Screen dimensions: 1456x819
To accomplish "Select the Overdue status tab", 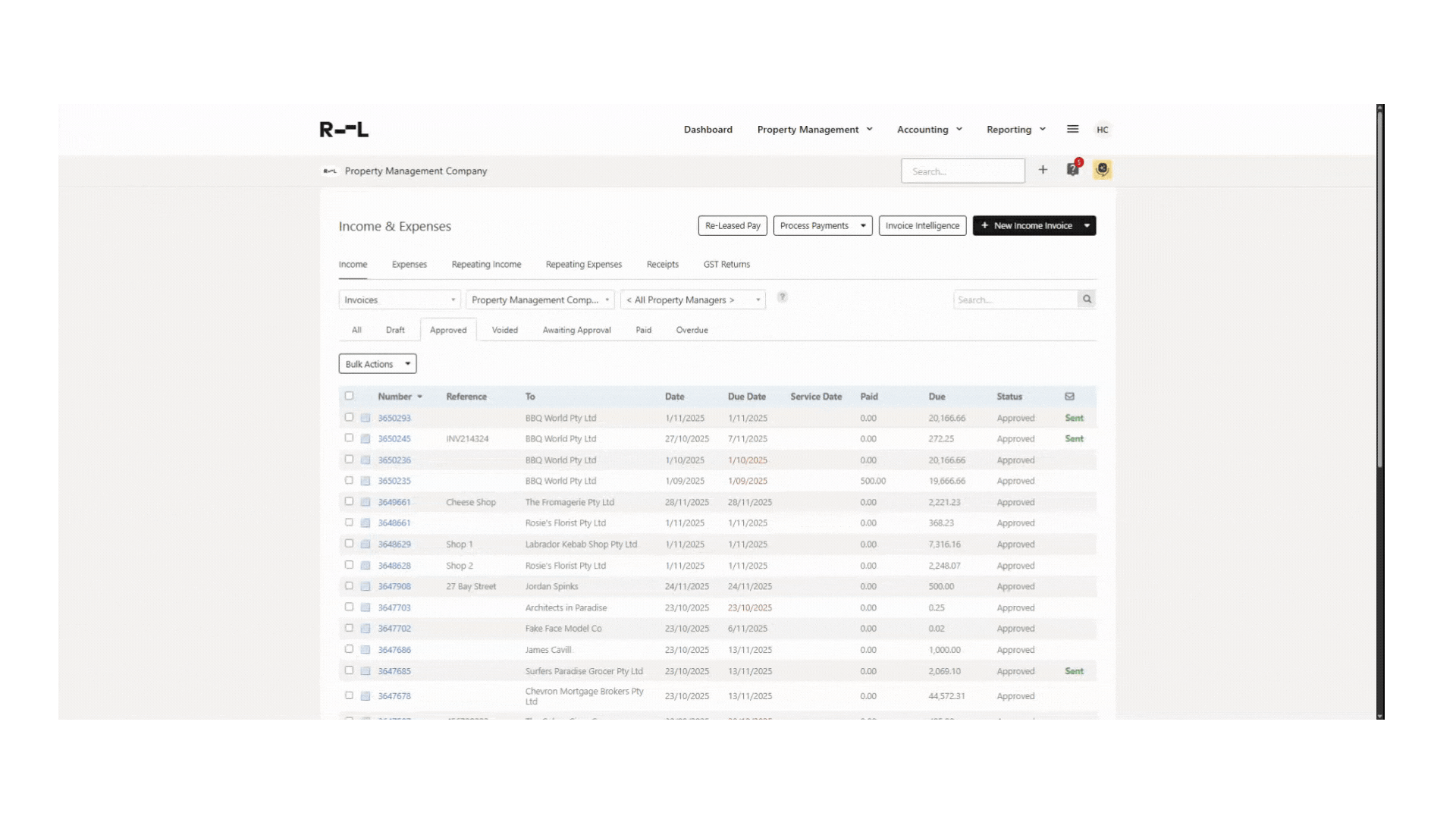I will (x=692, y=330).
